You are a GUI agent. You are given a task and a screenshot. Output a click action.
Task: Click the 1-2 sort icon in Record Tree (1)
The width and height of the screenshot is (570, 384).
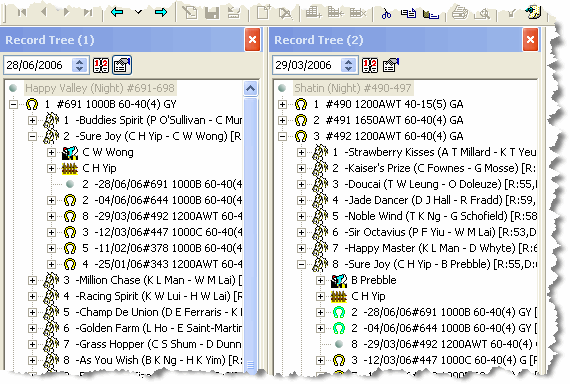coord(101,65)
